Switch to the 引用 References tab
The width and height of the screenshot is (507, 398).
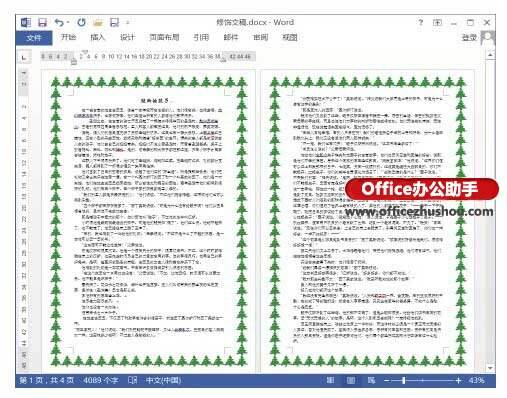pos(201,37)
